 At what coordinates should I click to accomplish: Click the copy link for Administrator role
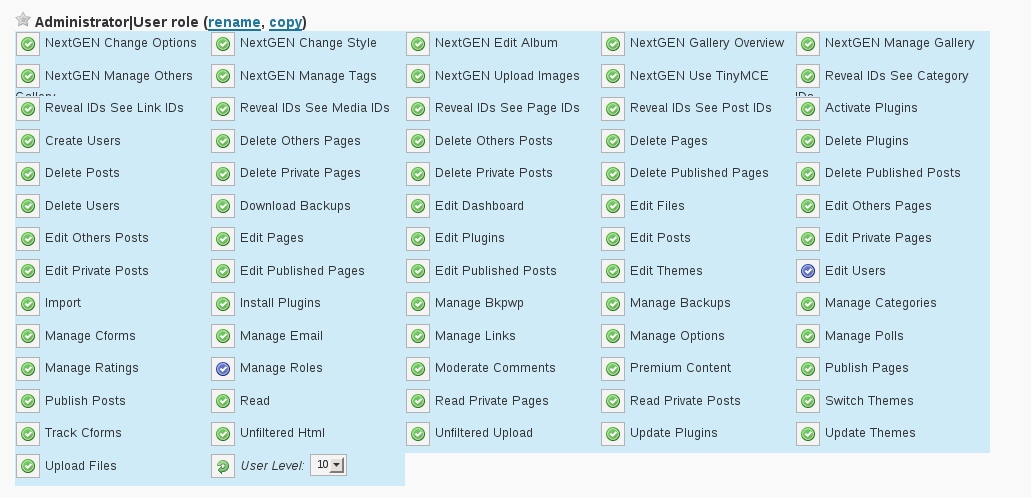[x=285, y=22]
